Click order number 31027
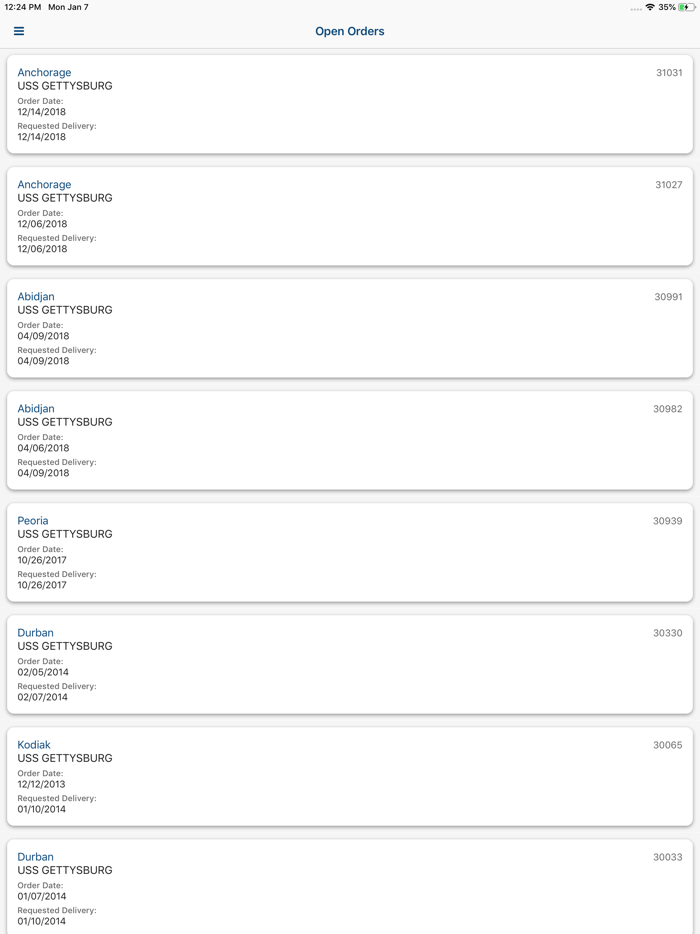 pos(669,185)
